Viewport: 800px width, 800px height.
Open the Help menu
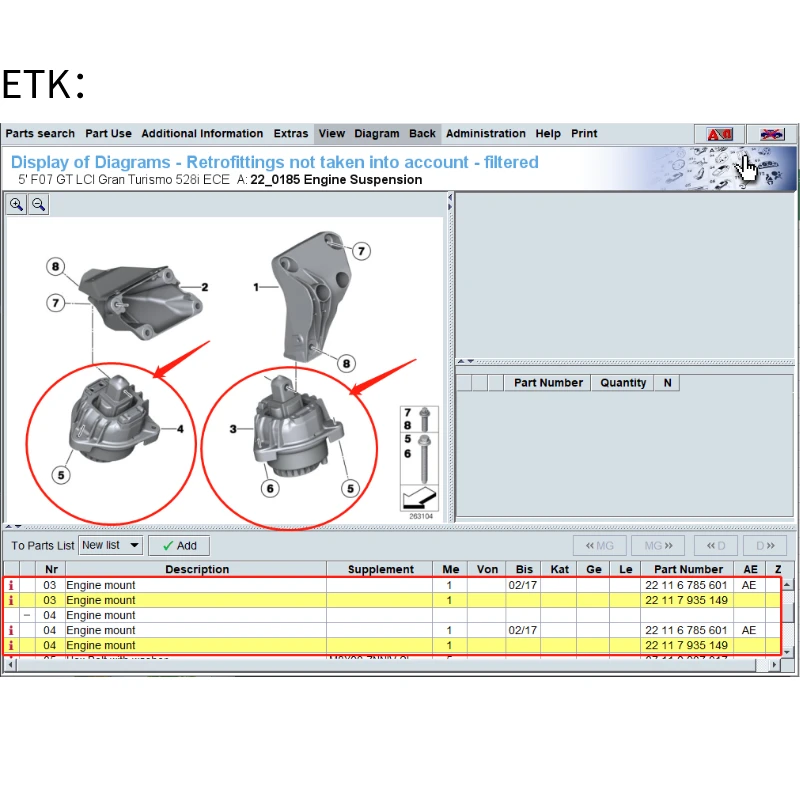(x=548, y=134)
